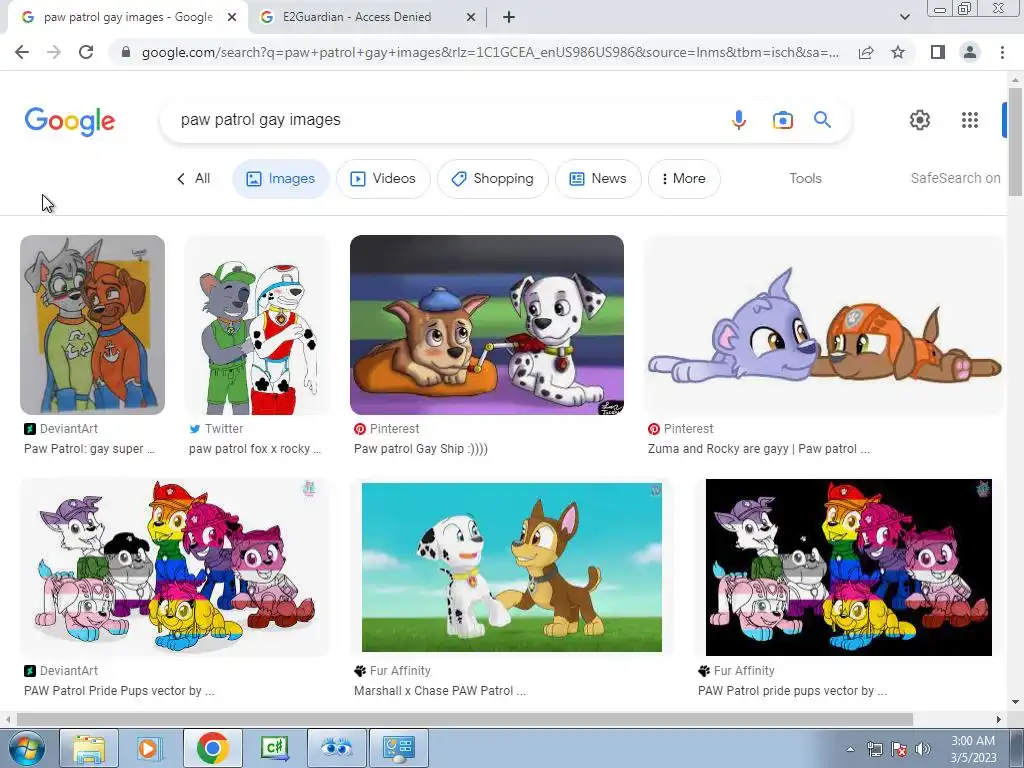Open the eyes icon app on taskbar
The height and width of the screenshot is (768, 1024).
pos(336,748)
